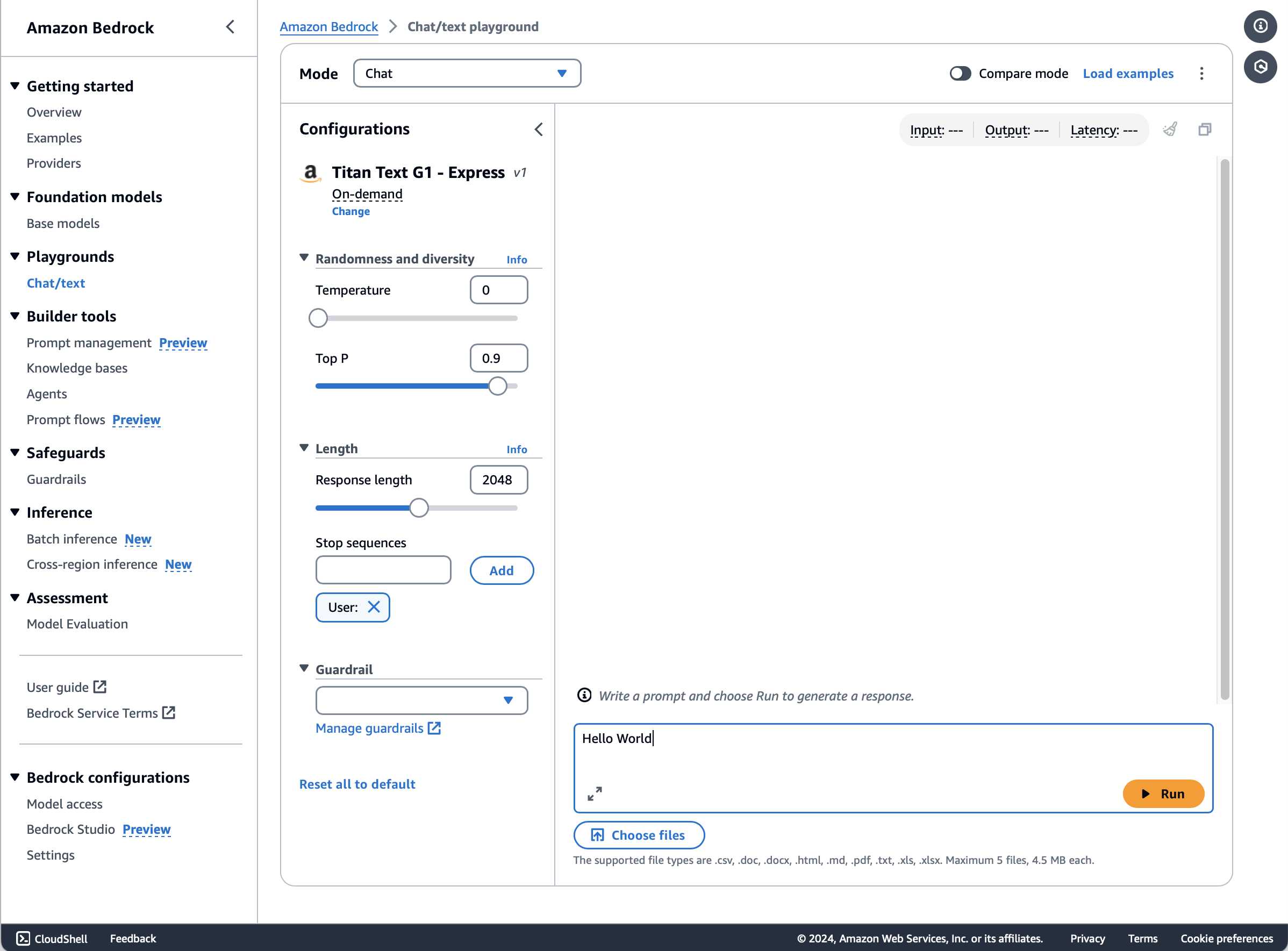1288x951 pixels.
Task: Collapse Assessment nav group
Action: (x=15, y=598)
